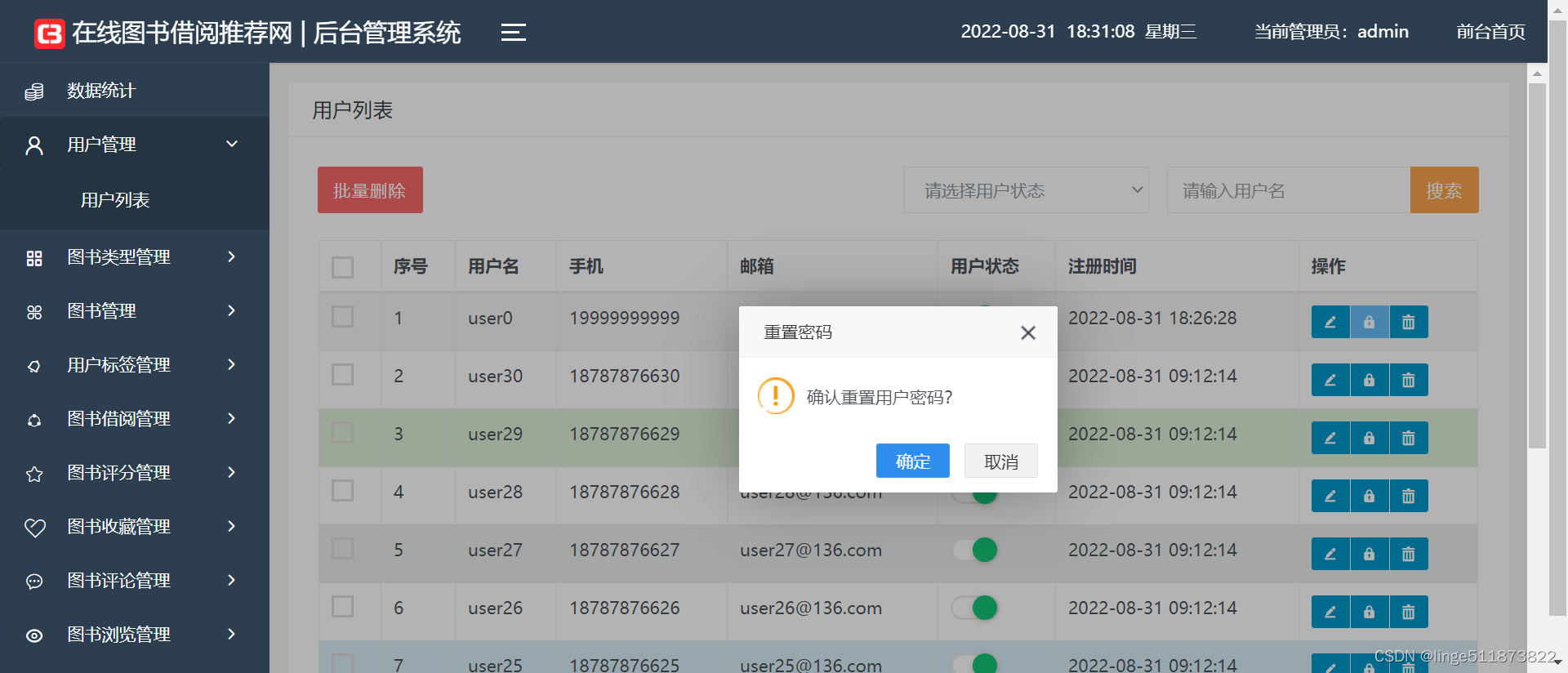Image resolution: width=1568 pixels, height=673 pixels.
Task: Toggle the status switch for user26
Action: [x=974, y=608]
